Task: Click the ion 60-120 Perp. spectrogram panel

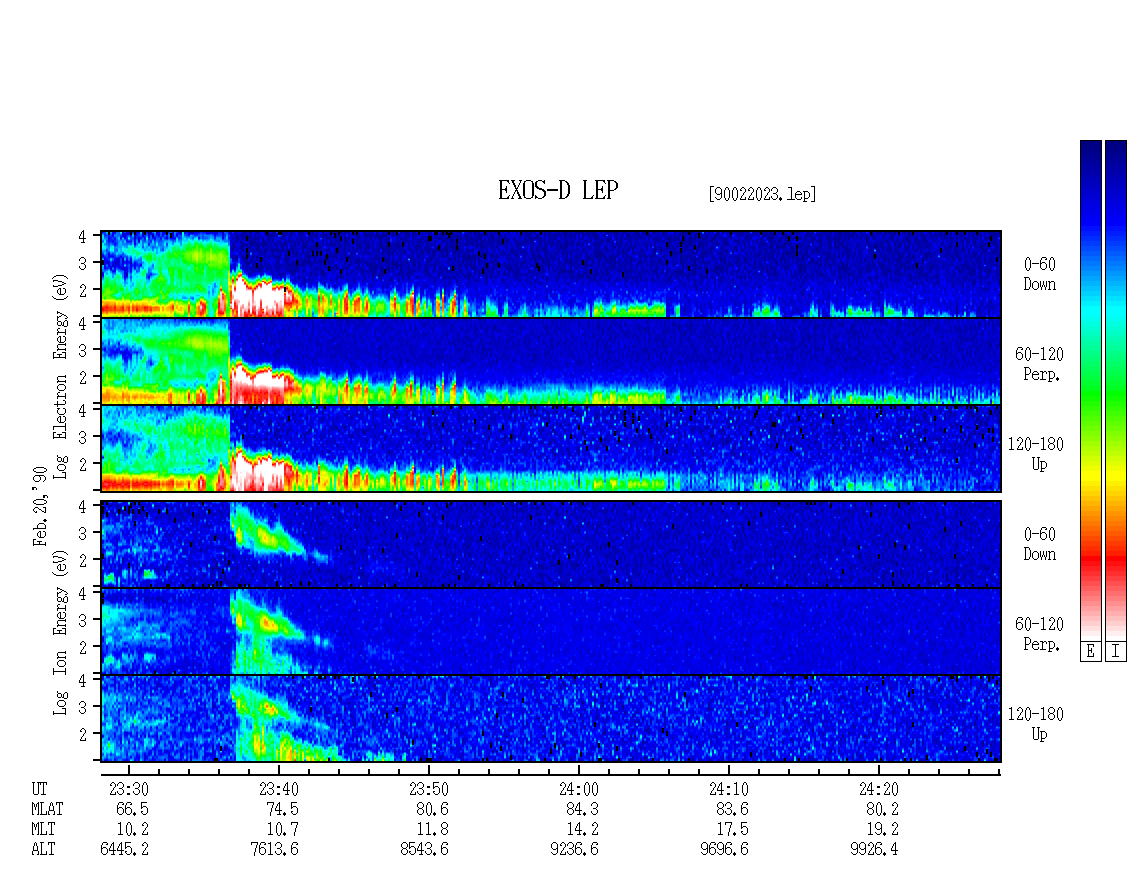Action: [x=551, y=631]
